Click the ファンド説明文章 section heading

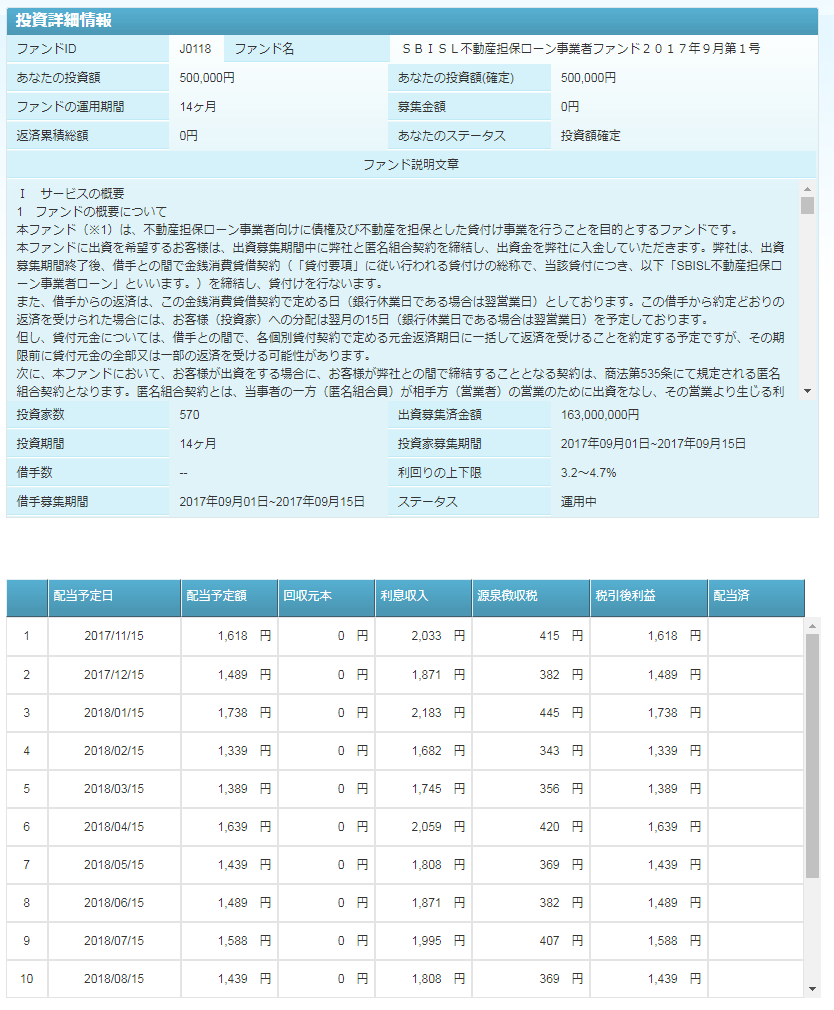pyautogui.click(x=411, y=163)
